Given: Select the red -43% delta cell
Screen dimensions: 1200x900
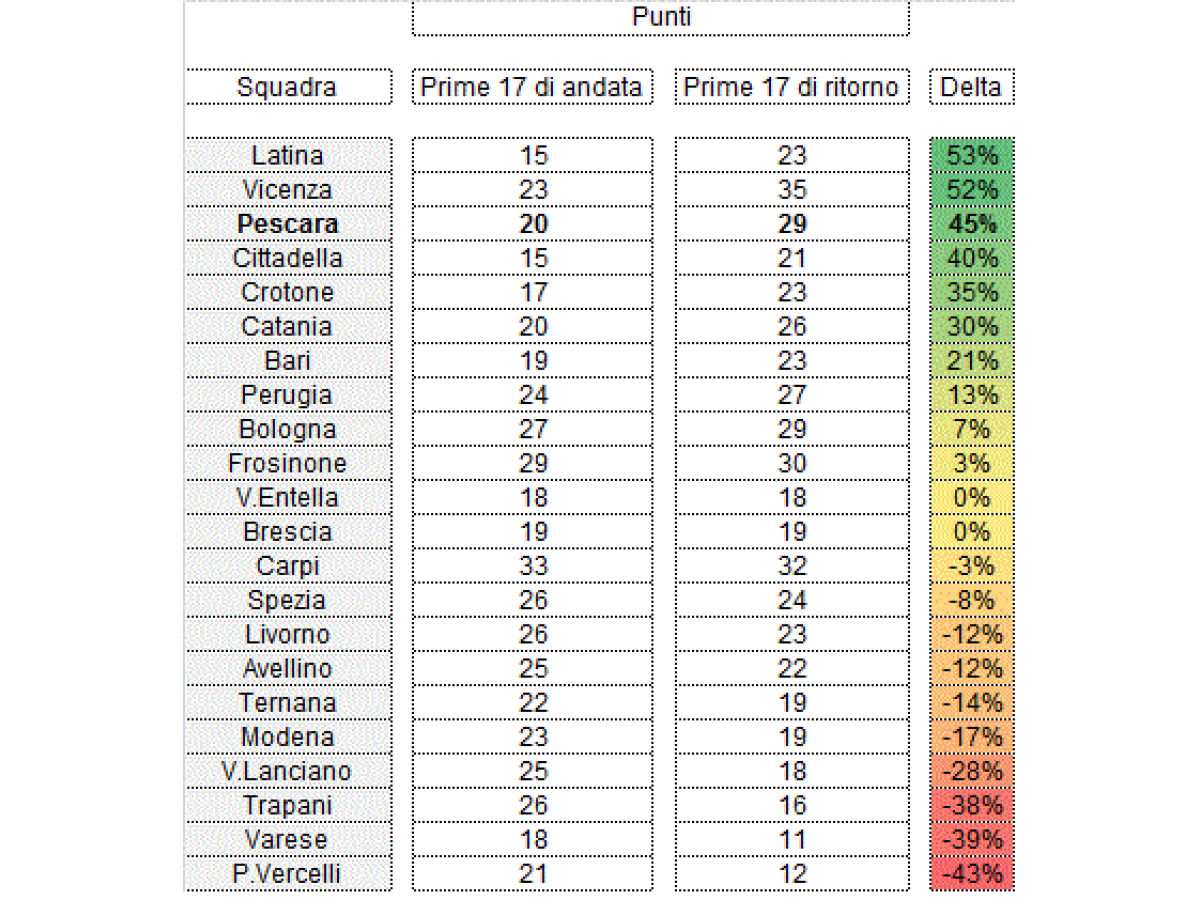Looking at the screenshot, I should [971, 874].
